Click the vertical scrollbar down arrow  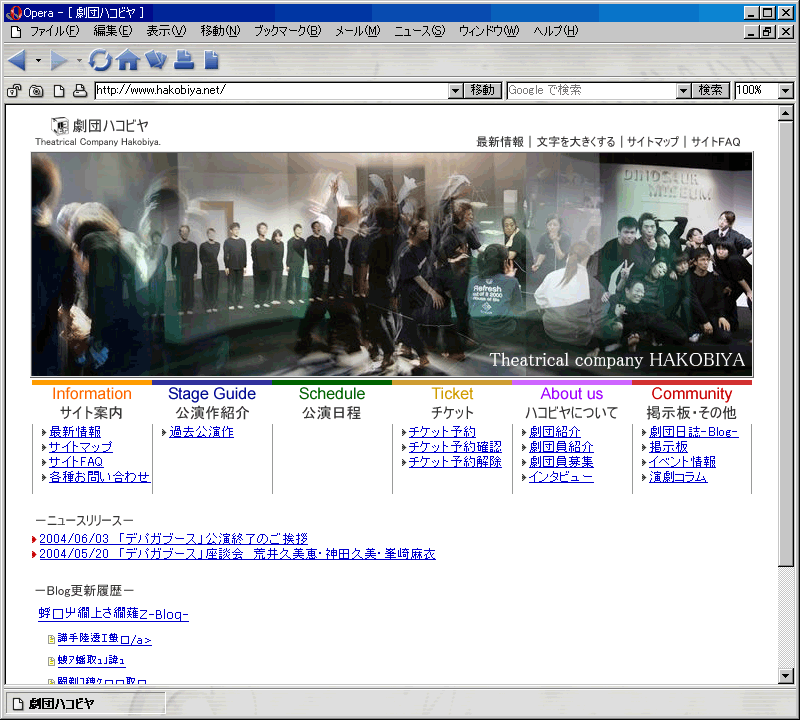(x=786, y=676)
